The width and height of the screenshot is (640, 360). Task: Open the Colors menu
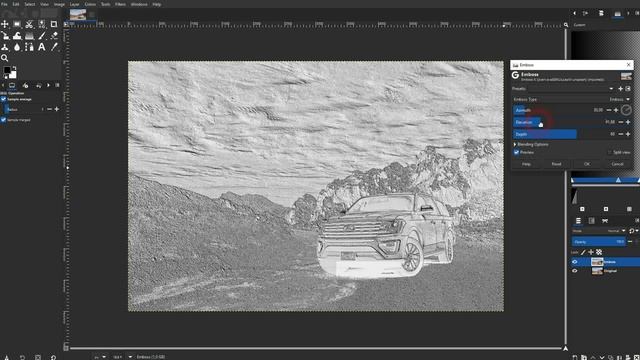[x=90, y=4]
